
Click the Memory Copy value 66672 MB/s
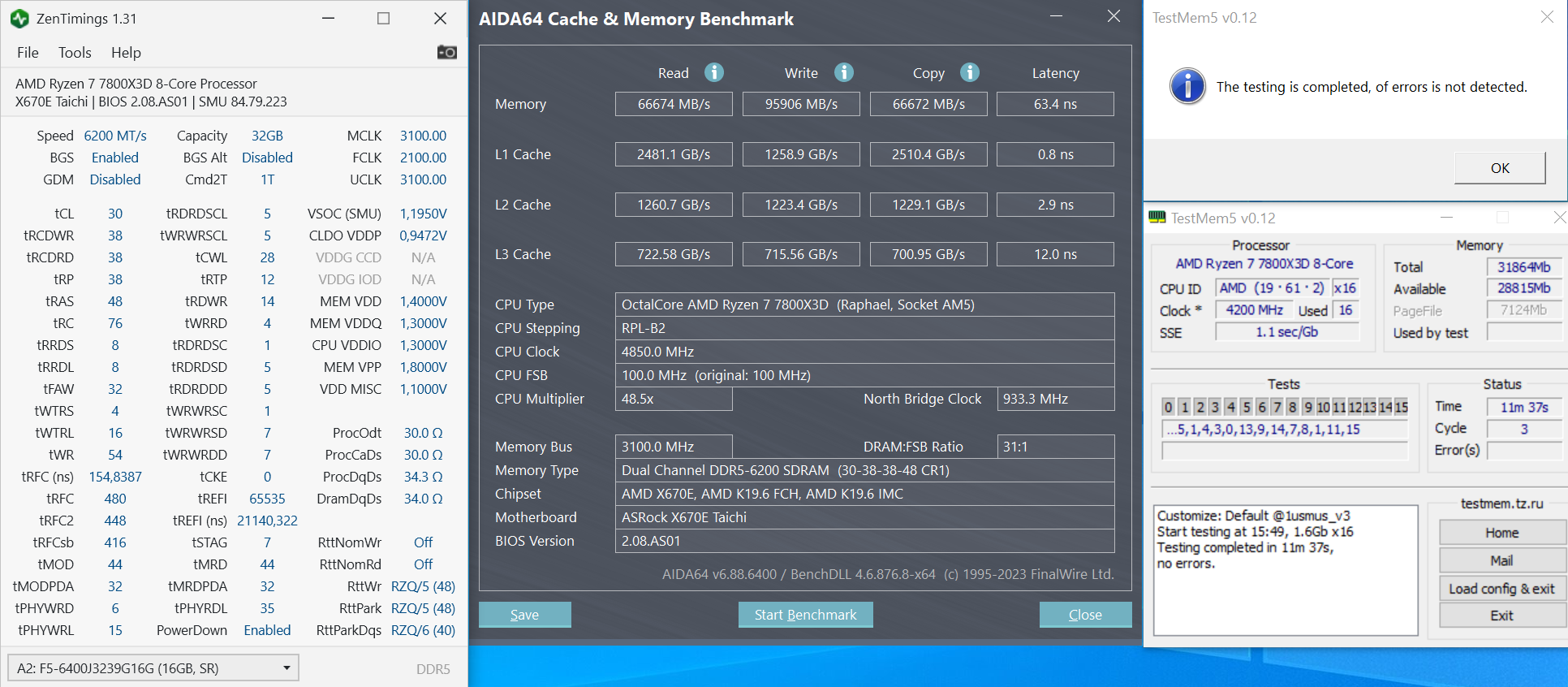[928, 104]
